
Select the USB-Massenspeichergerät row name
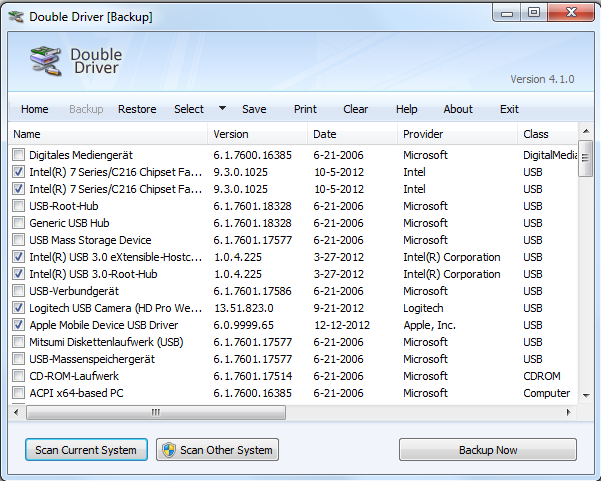(x=92, y=359)
